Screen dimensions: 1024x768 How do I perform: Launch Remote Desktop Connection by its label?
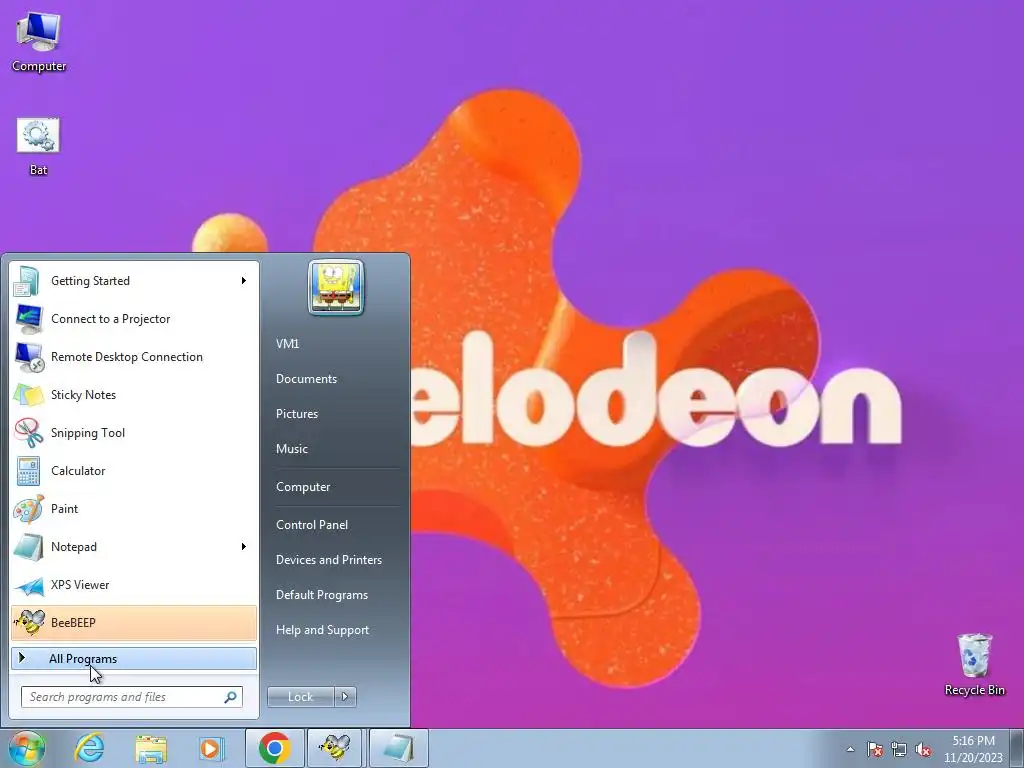(x=127, y=357)
